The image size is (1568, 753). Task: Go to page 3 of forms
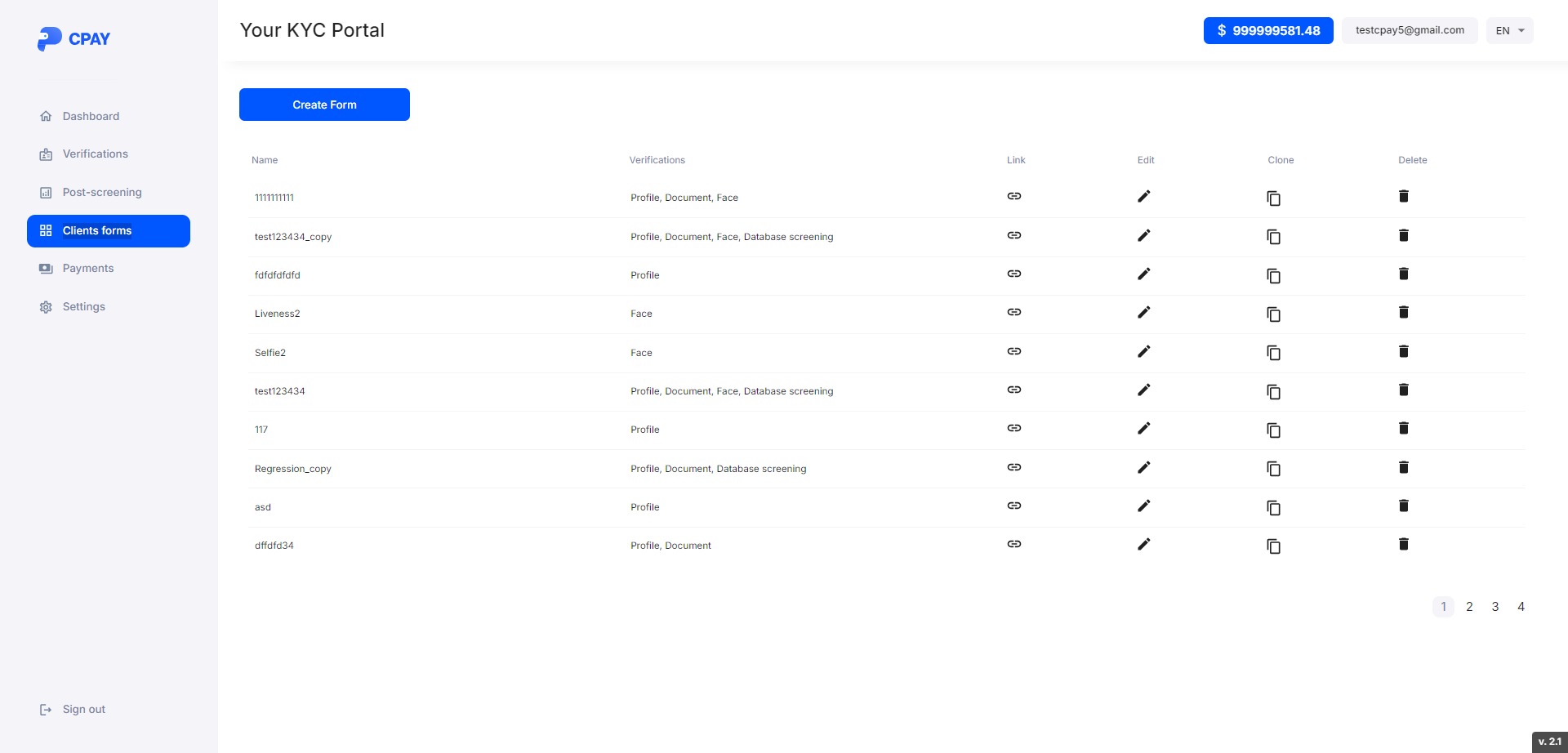1494,607
